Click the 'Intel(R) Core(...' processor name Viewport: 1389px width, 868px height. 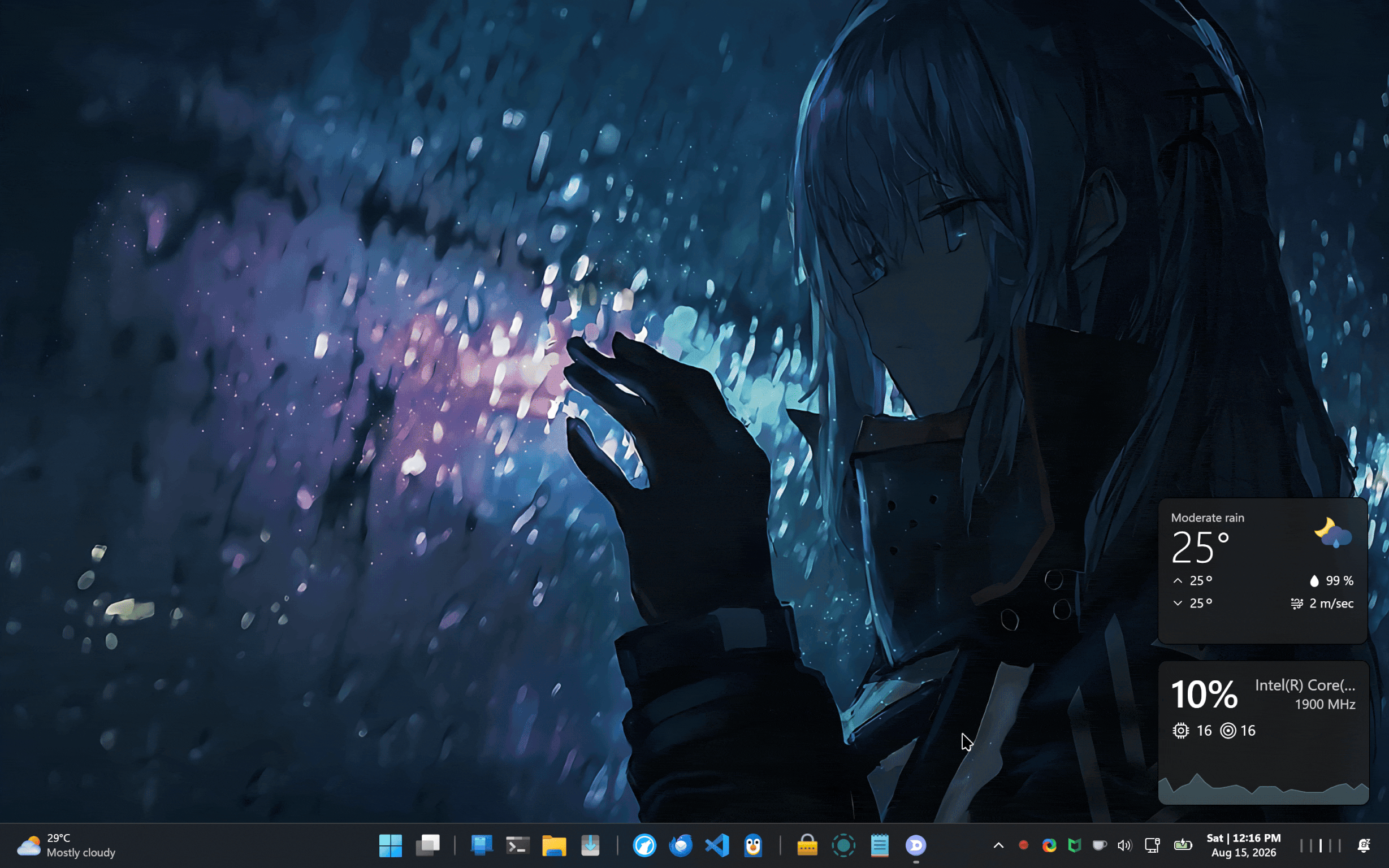pyautogui.click(x=1305, y=685)
